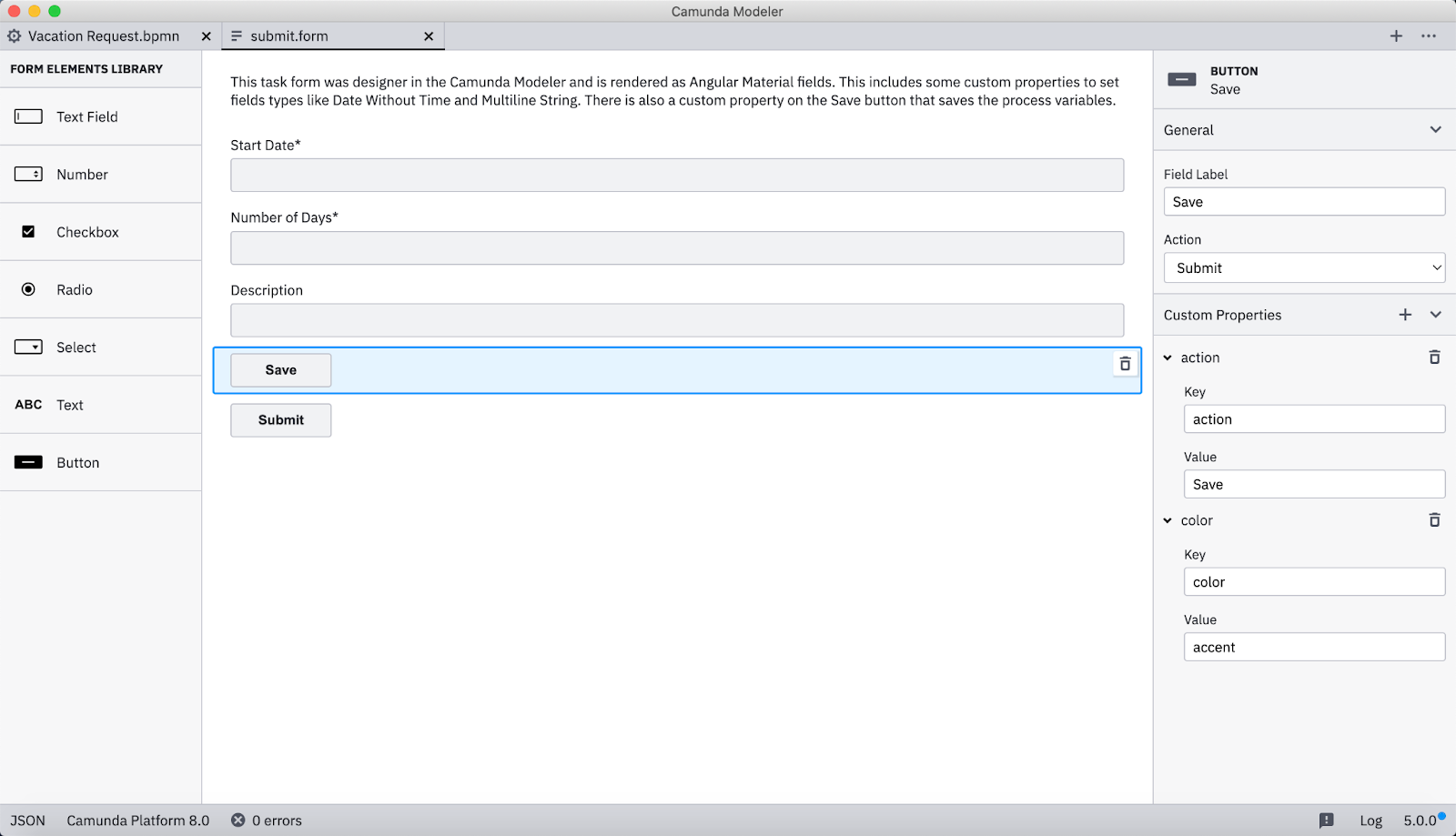Collapse the action property entry
The height and width of the screenshot is (836, 1456).
[1168, 358]
